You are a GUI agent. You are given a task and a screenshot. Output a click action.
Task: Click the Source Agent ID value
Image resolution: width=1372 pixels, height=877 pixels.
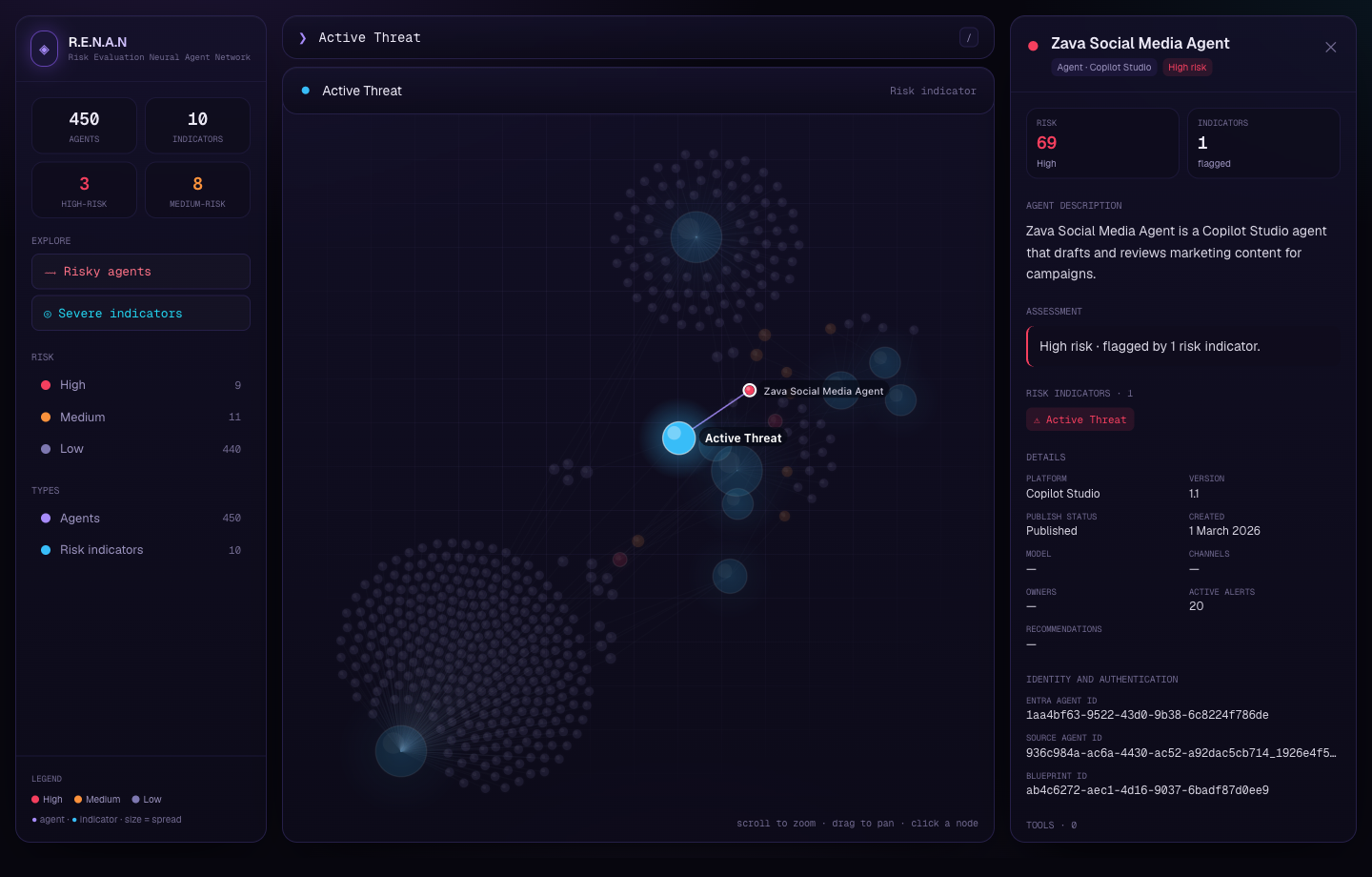tap(1181, 753)
